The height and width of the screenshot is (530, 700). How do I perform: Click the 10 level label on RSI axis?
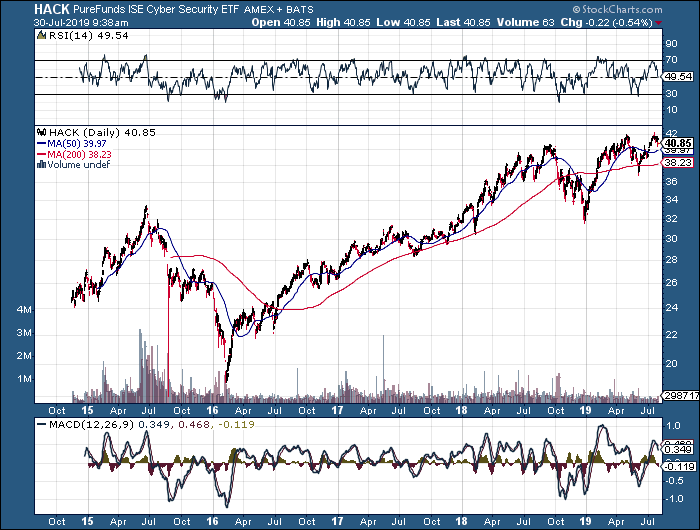[671, 110]
